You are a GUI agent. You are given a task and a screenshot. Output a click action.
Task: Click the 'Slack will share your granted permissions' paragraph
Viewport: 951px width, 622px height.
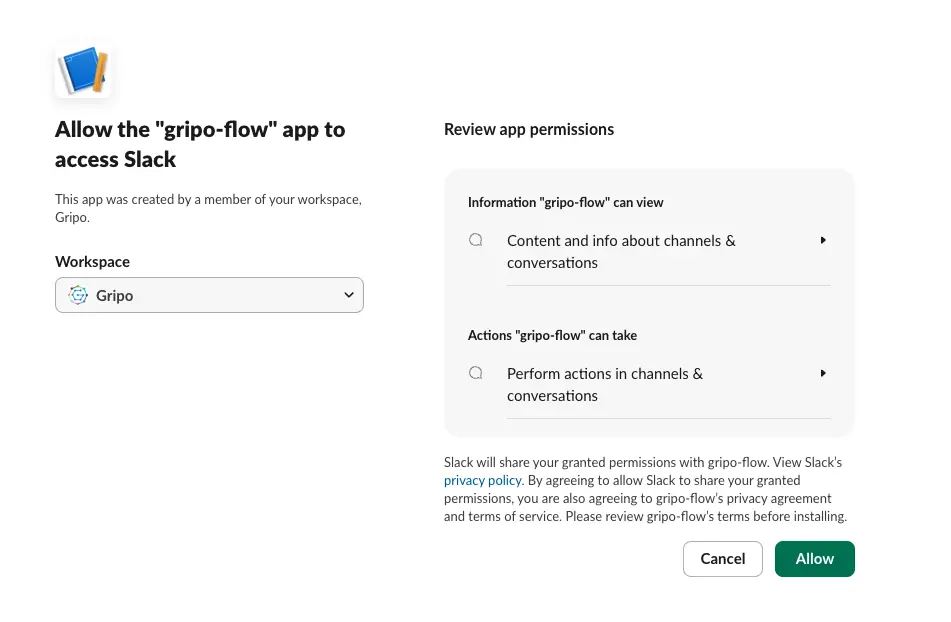[x=645, y=490]
